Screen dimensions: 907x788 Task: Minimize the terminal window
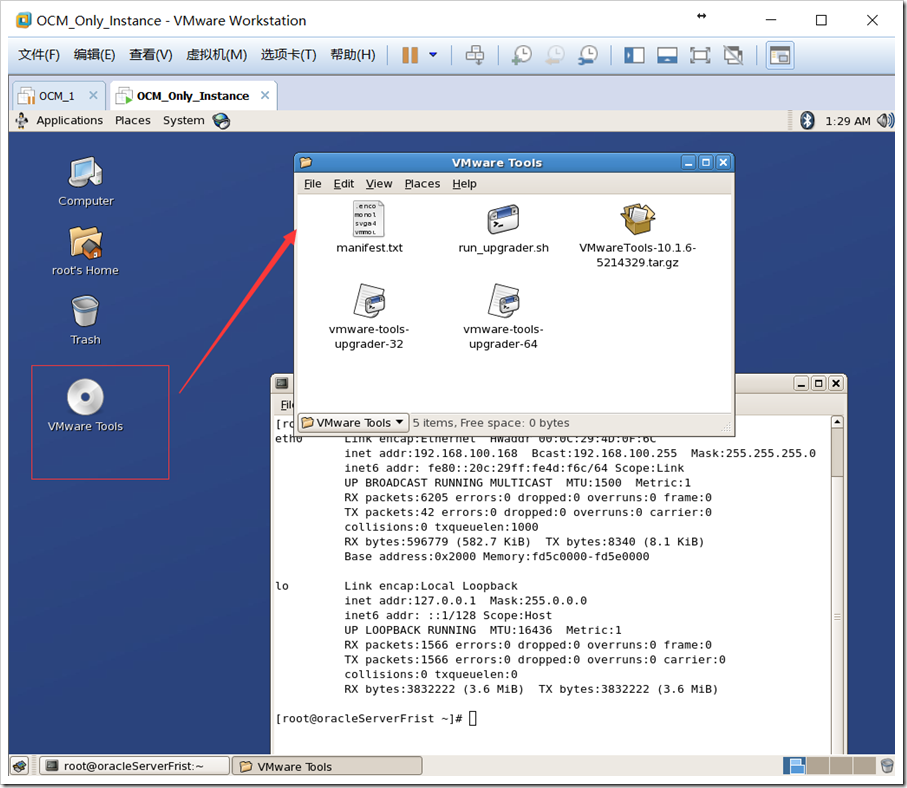[801, 384]
